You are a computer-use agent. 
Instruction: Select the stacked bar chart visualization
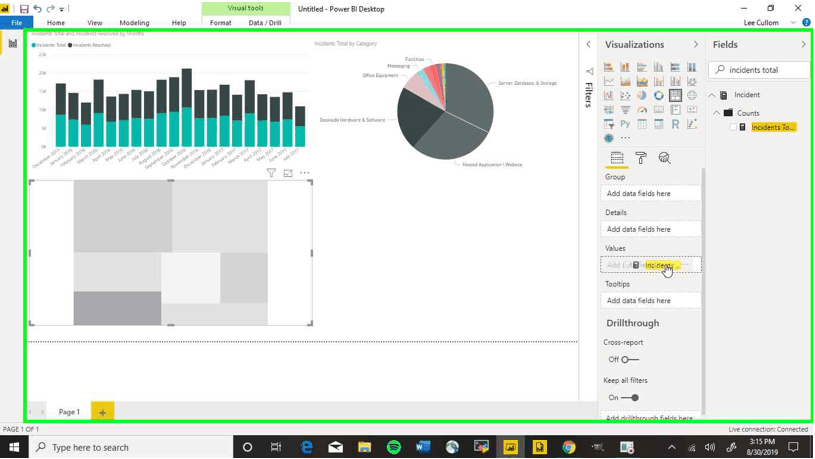[609, 67]
